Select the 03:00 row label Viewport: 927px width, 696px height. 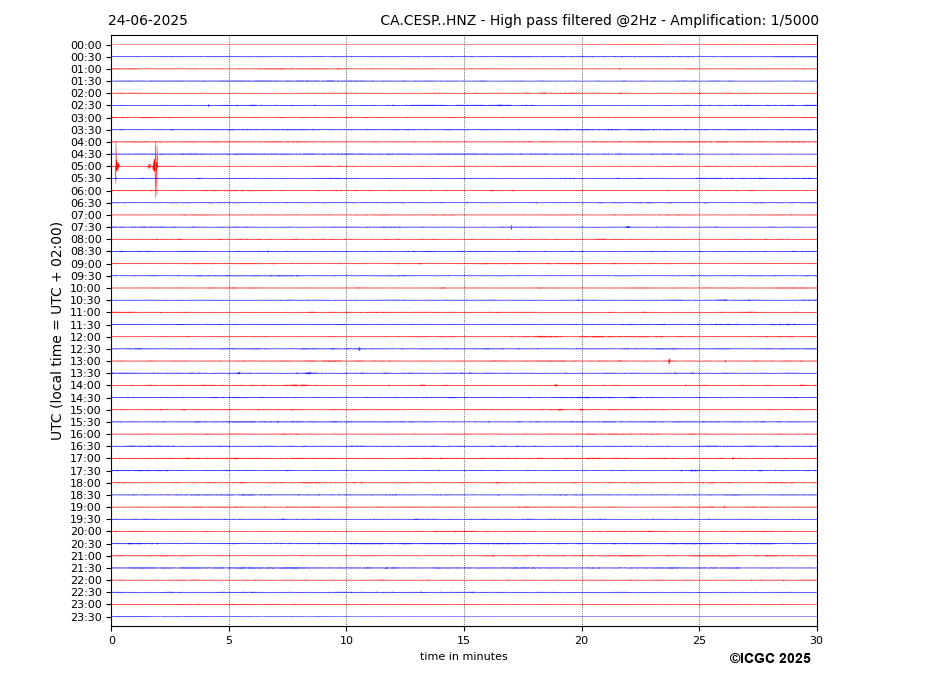pos(86,118)
